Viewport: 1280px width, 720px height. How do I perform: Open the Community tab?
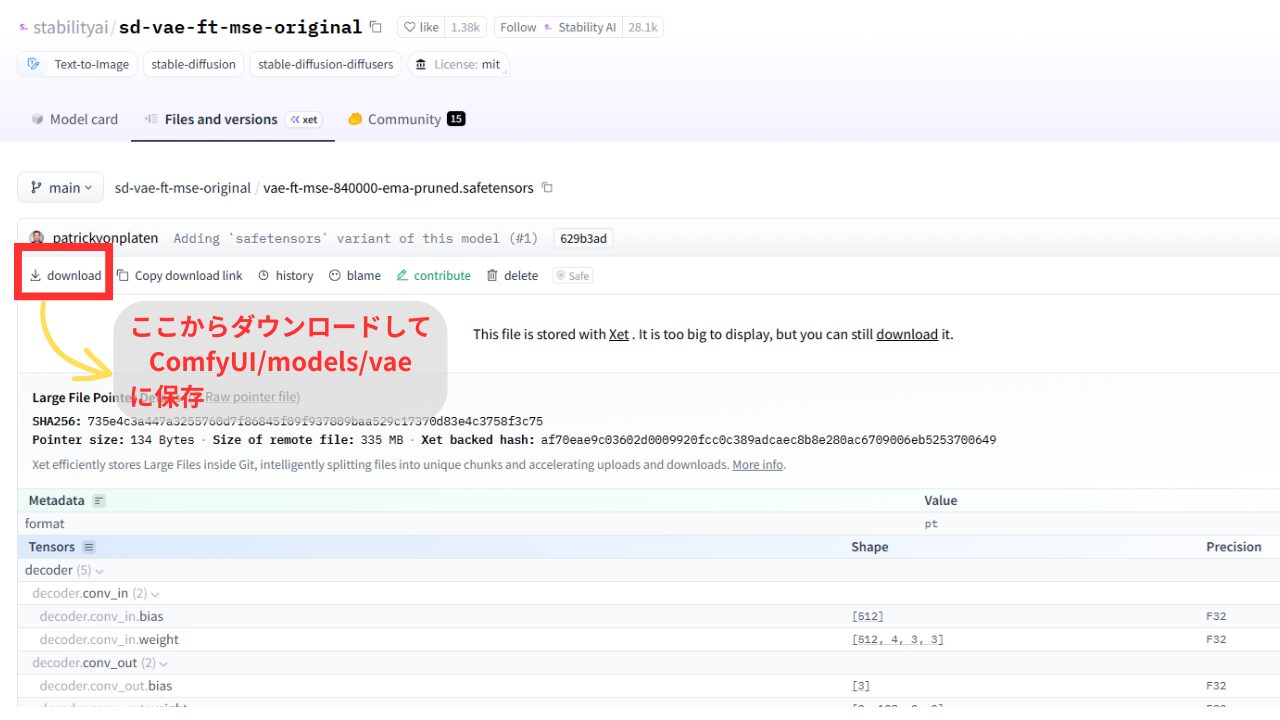point(405,119)
